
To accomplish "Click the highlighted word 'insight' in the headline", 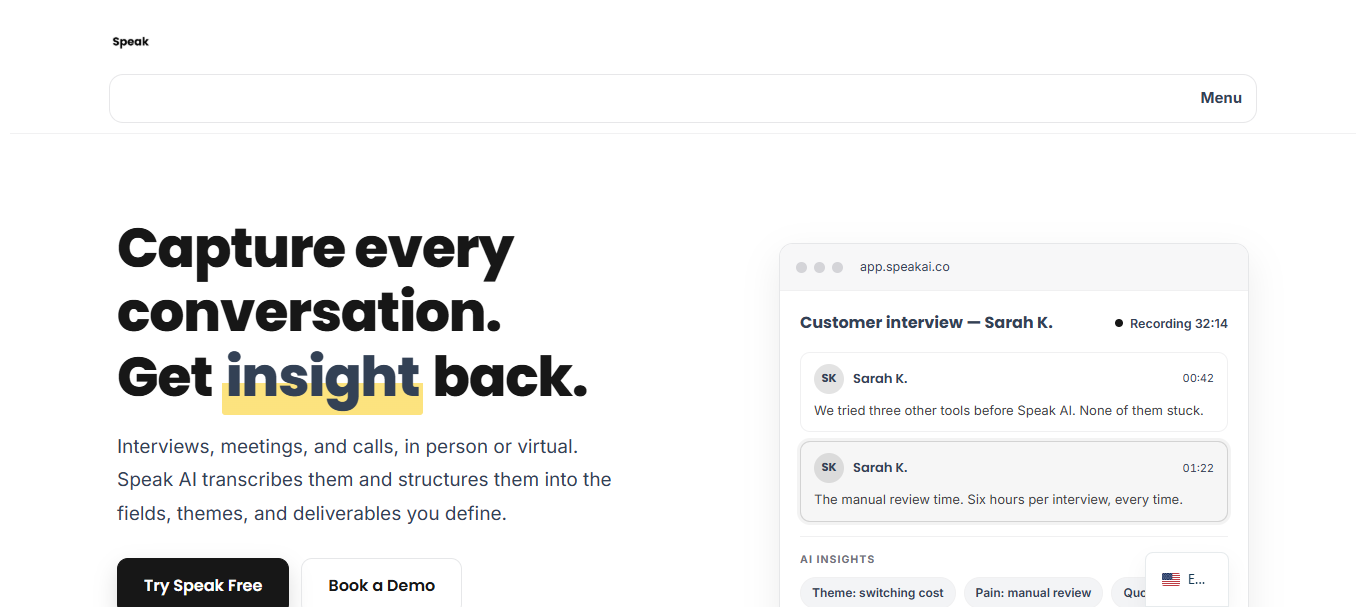I will (322, 378).
